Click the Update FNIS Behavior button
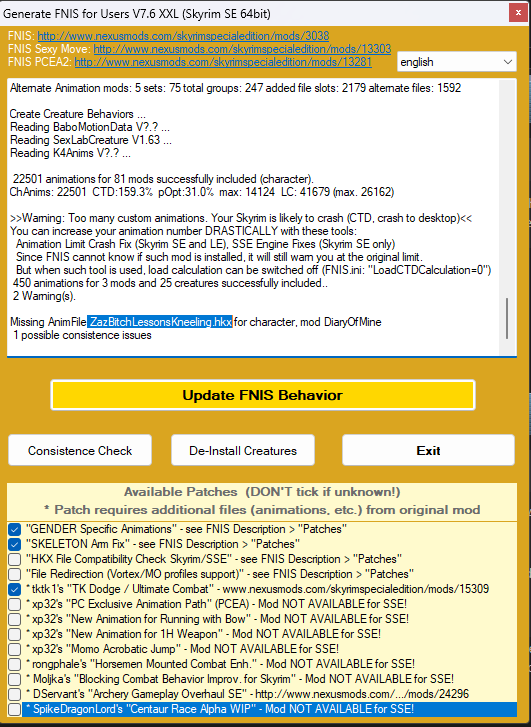The width and height of the screenshot is (531, 727). point(262,395)
